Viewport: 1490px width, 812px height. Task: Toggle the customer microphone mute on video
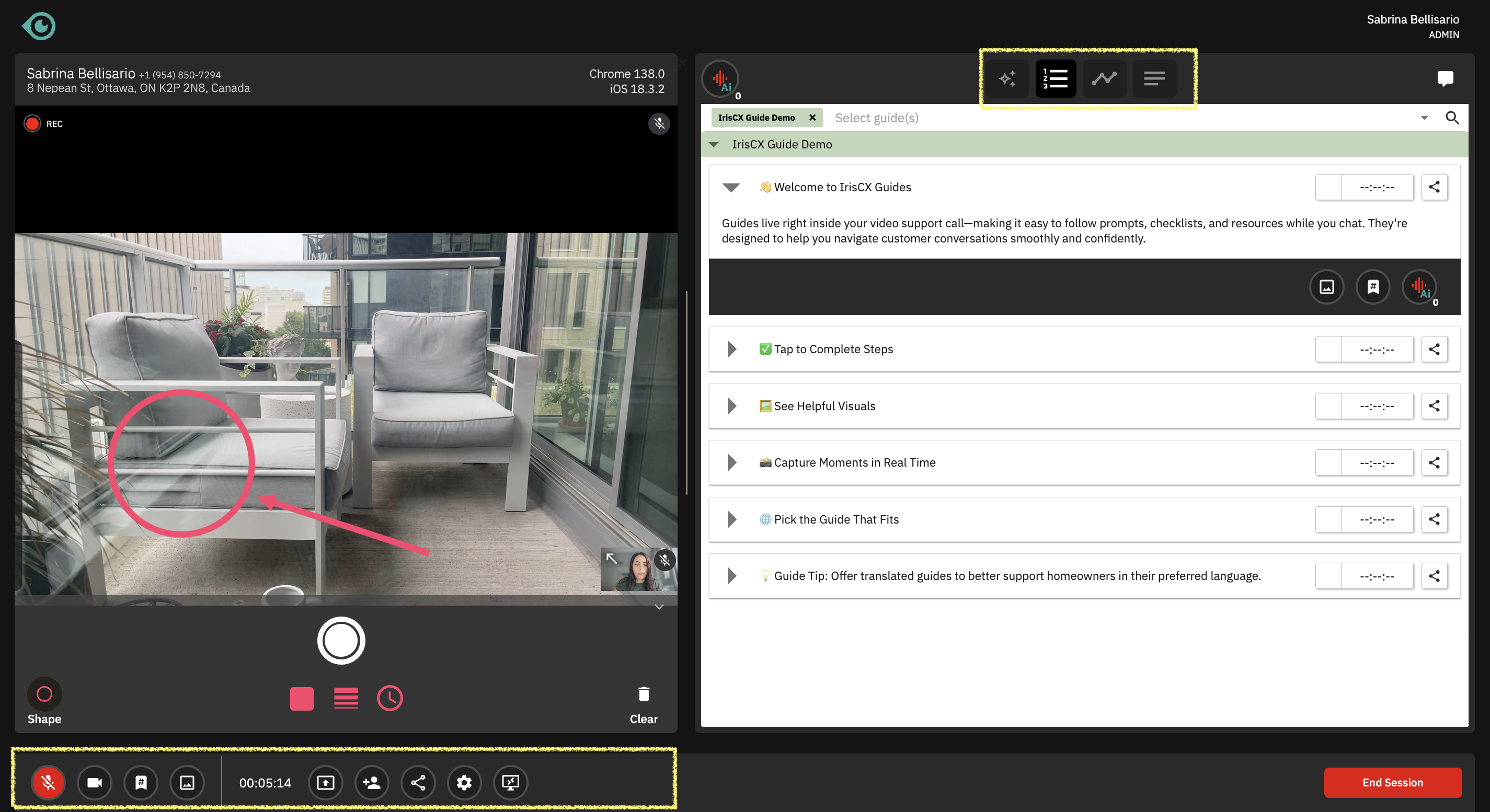click(x=659, y=124)
